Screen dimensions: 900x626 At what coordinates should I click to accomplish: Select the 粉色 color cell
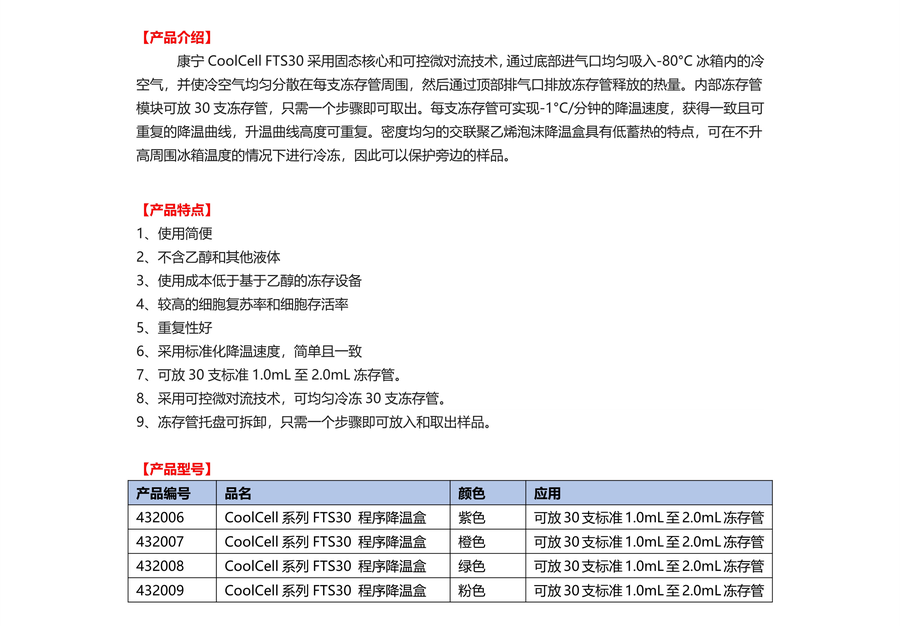pyautogui.click(x=488, y=590)
